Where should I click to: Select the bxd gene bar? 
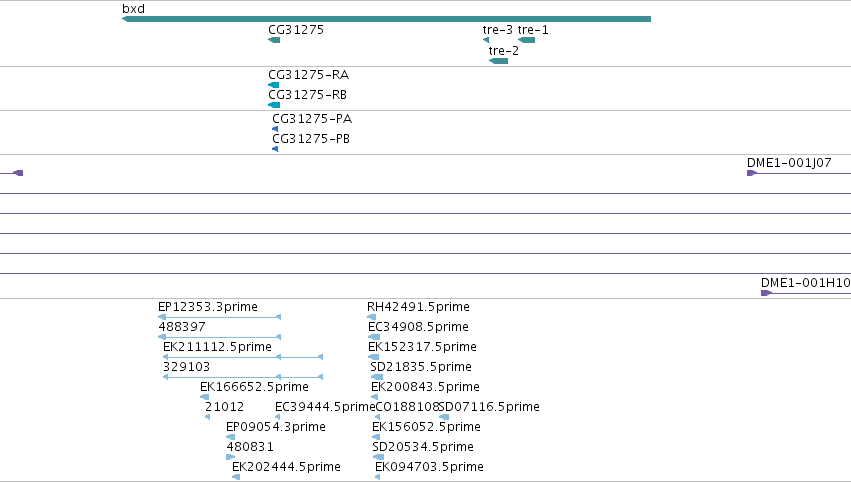point(386,19)
